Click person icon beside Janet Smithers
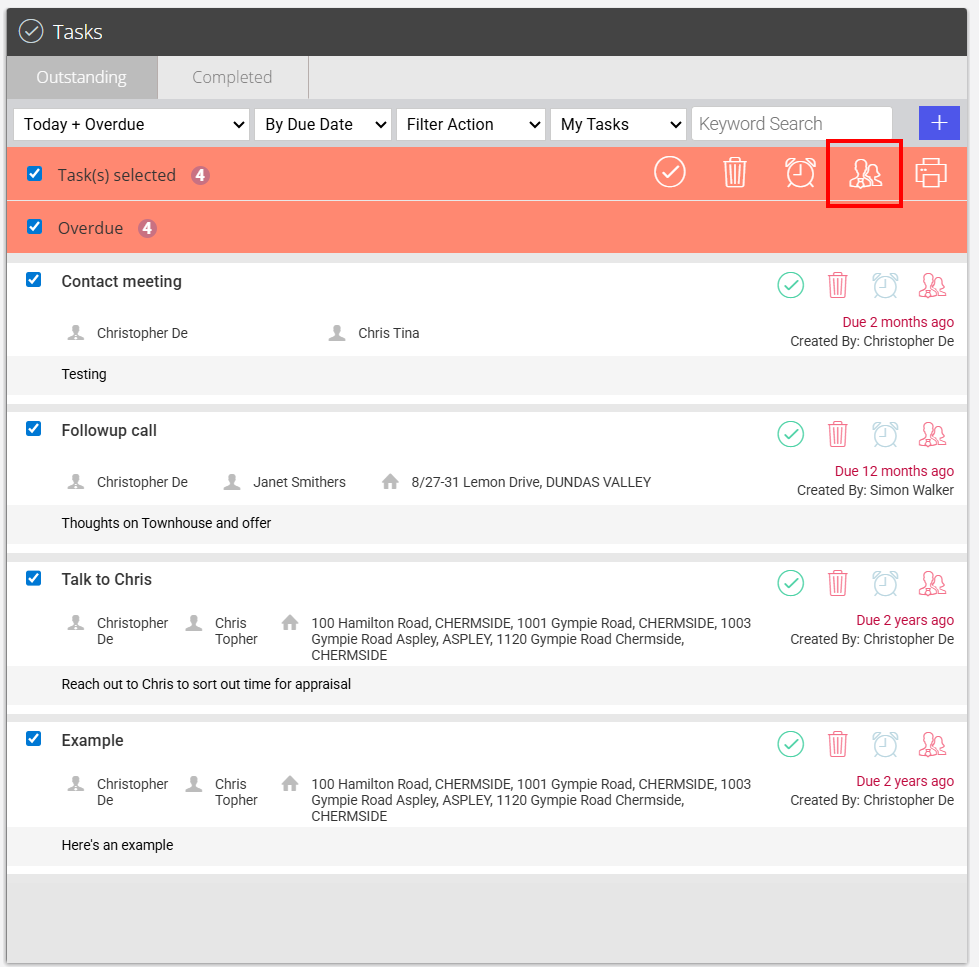 pyautogui.click(x=232, y=481)
